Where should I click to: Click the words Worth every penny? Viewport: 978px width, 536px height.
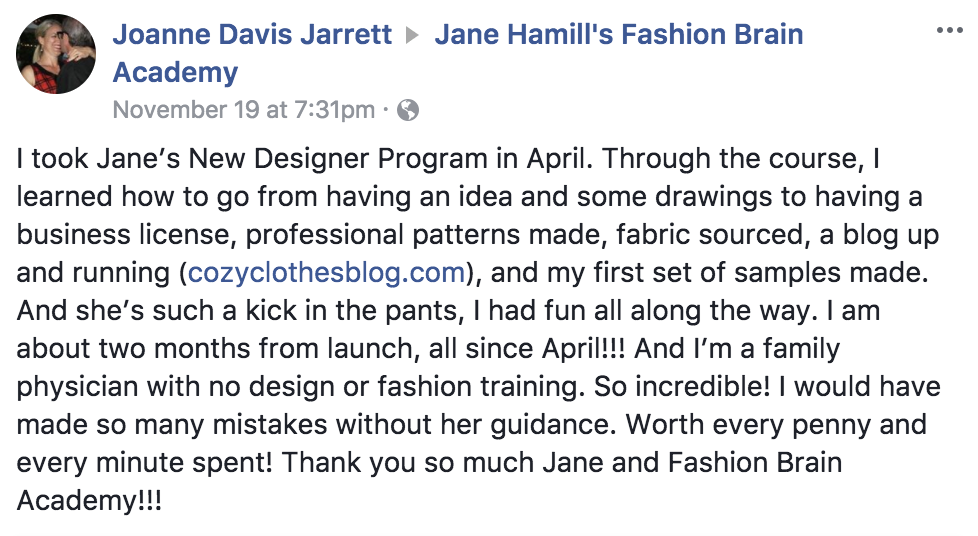[748, 425]
